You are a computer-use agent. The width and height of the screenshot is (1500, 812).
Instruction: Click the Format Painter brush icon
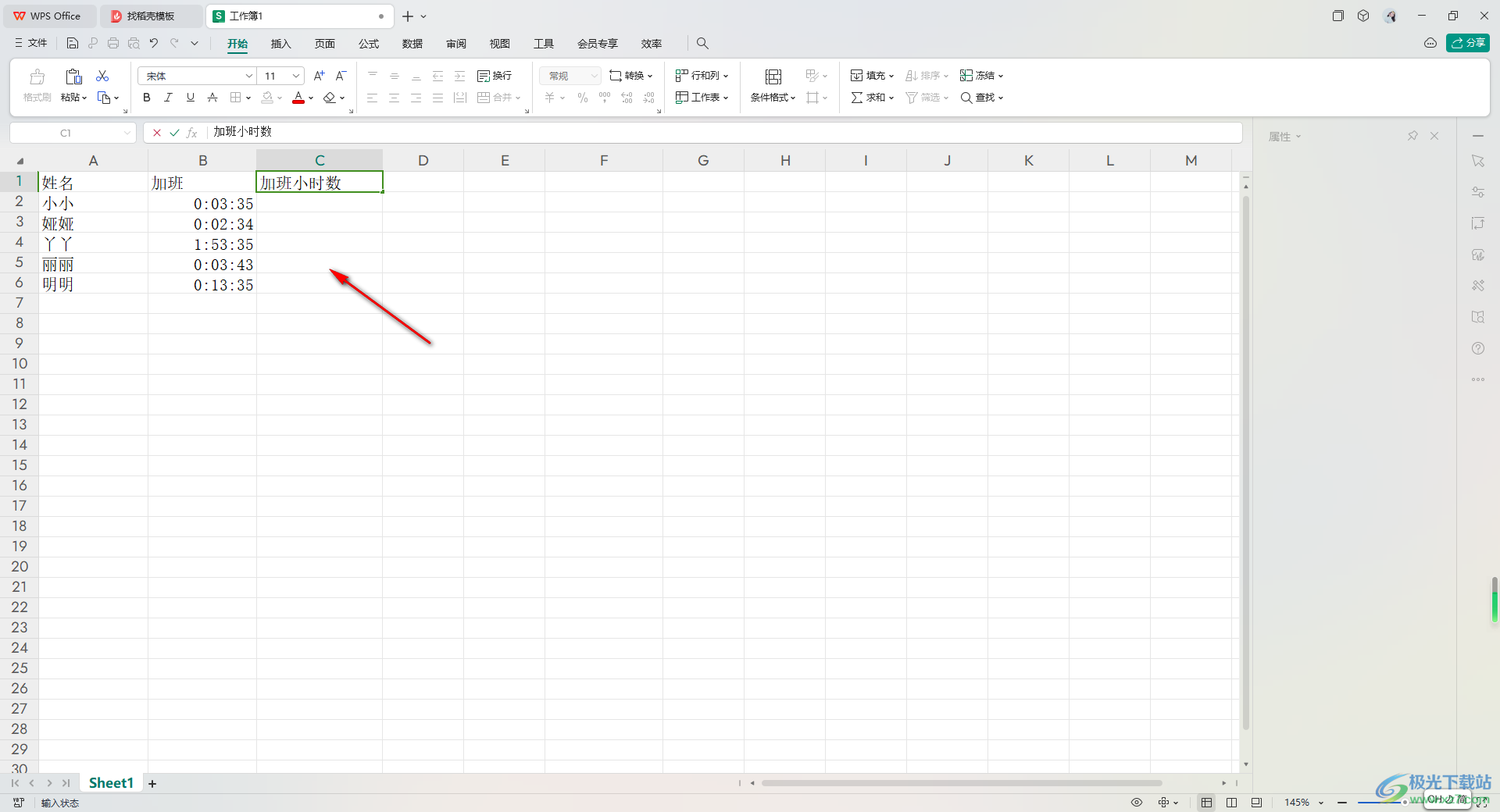(37, 77)
